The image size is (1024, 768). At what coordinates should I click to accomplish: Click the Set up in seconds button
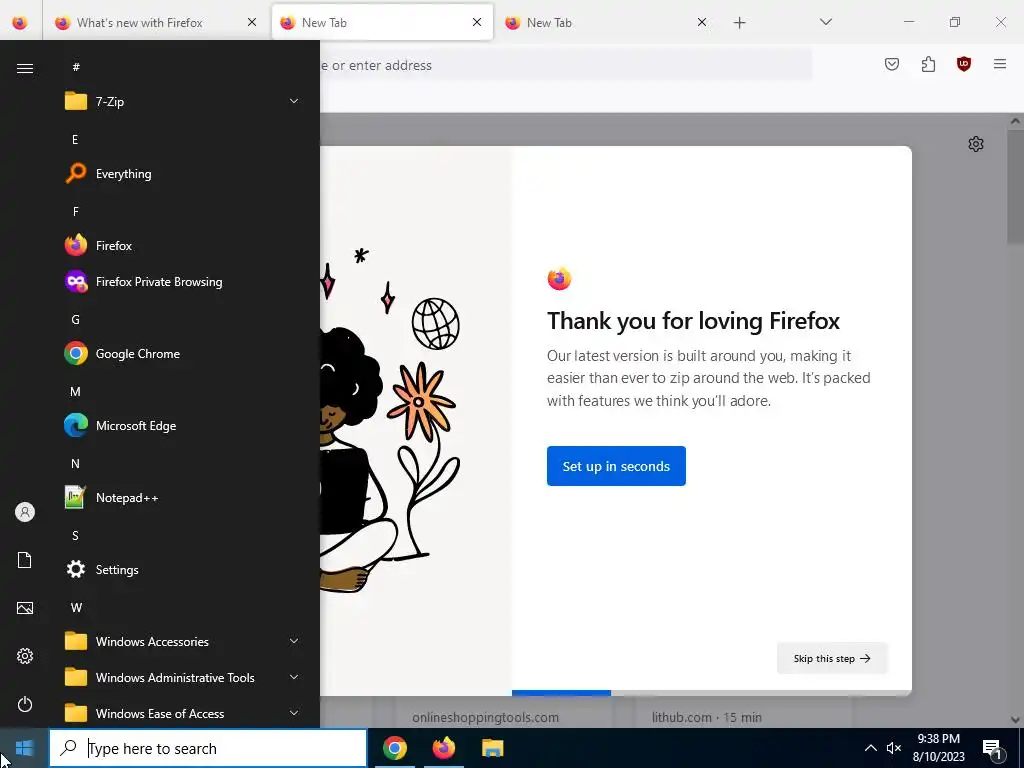(616, 466)
